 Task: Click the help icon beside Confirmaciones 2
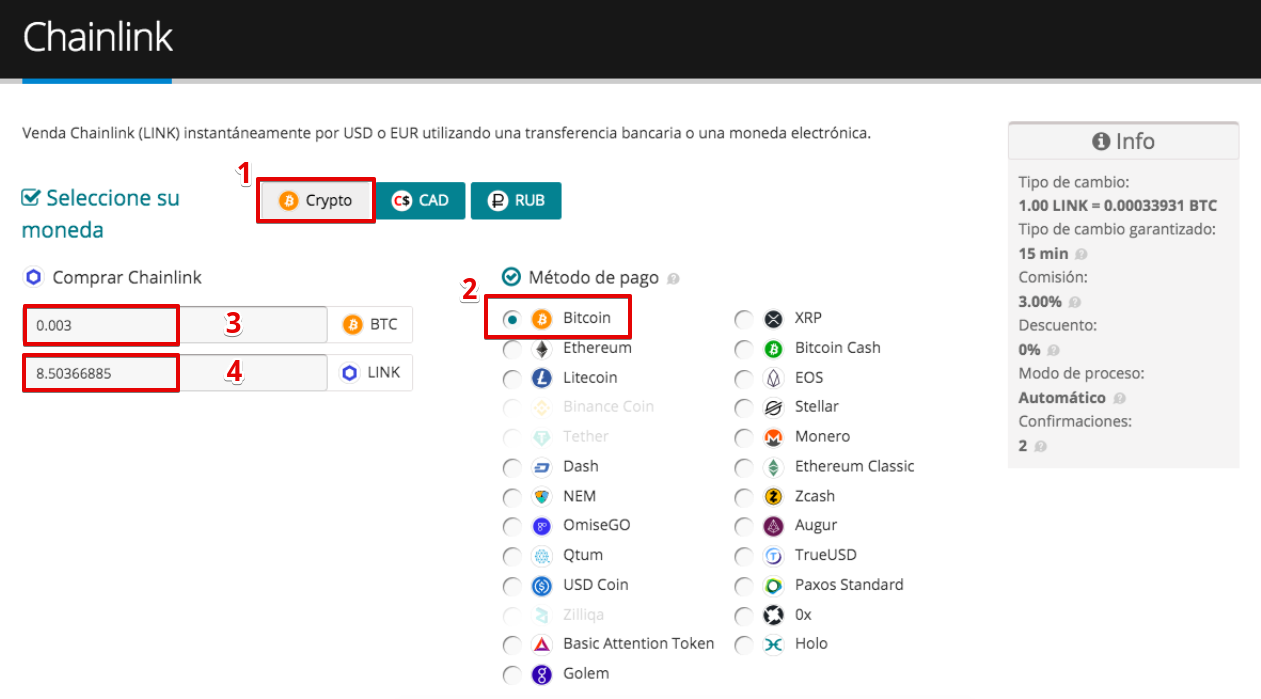tap(1040, 446)
